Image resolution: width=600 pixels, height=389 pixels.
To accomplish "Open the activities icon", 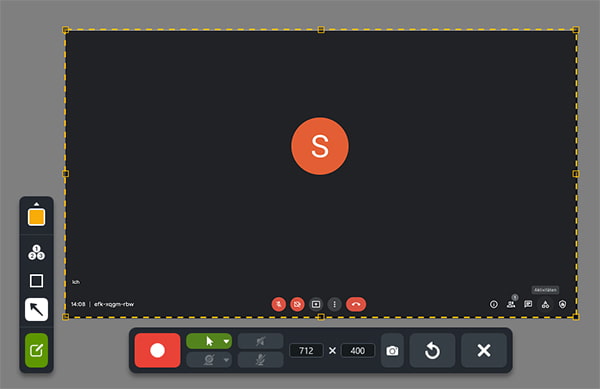I will (545, 304).
